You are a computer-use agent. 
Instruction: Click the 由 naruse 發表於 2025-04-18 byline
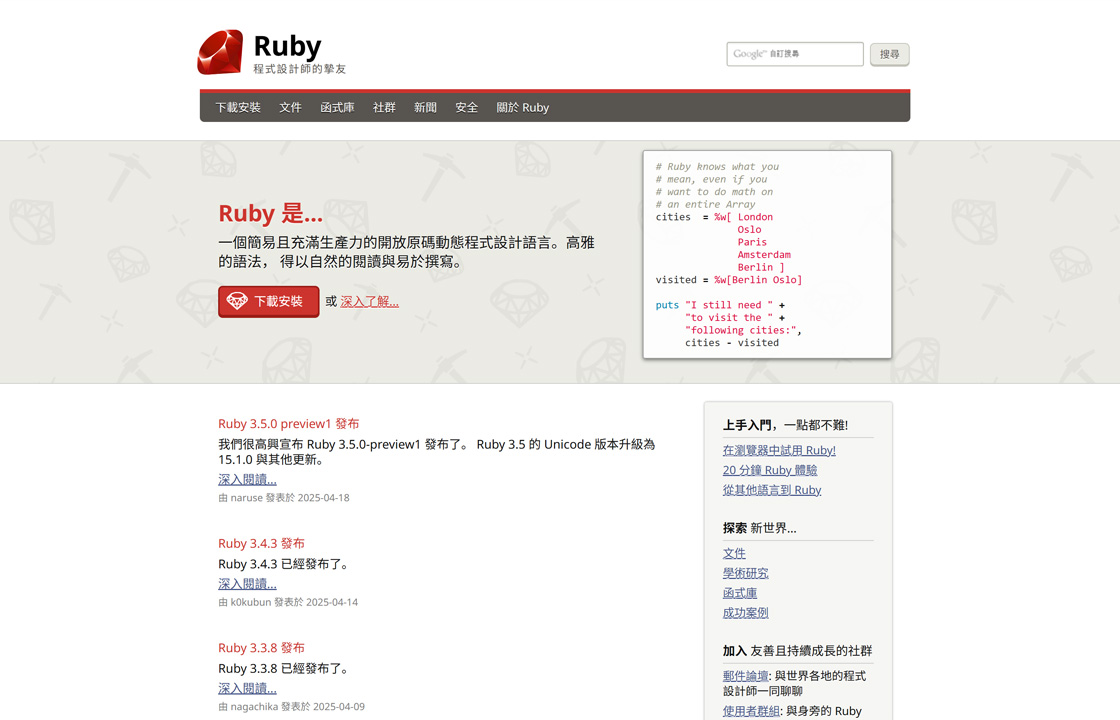coord(284,498)
